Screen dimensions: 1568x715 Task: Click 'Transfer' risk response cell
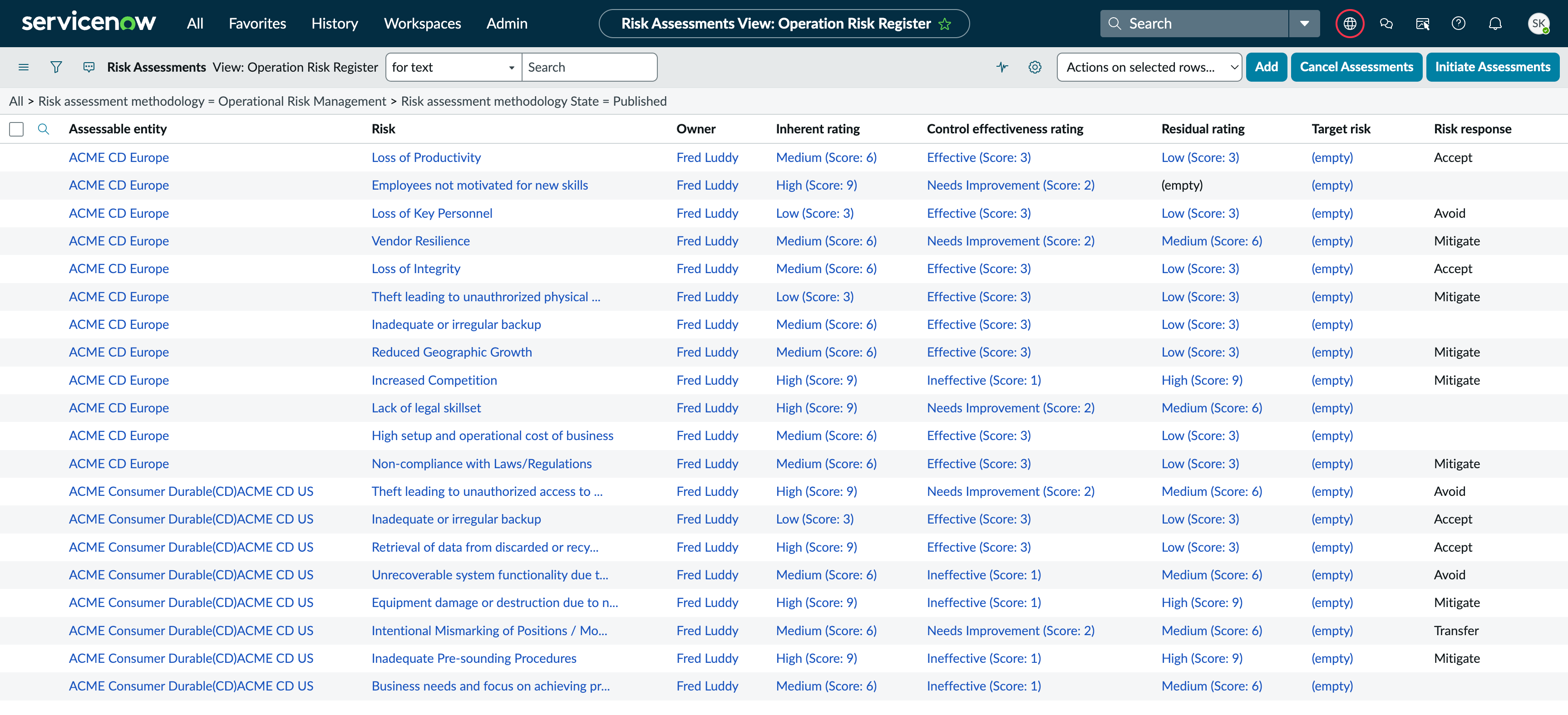[x=1456, y=631]
